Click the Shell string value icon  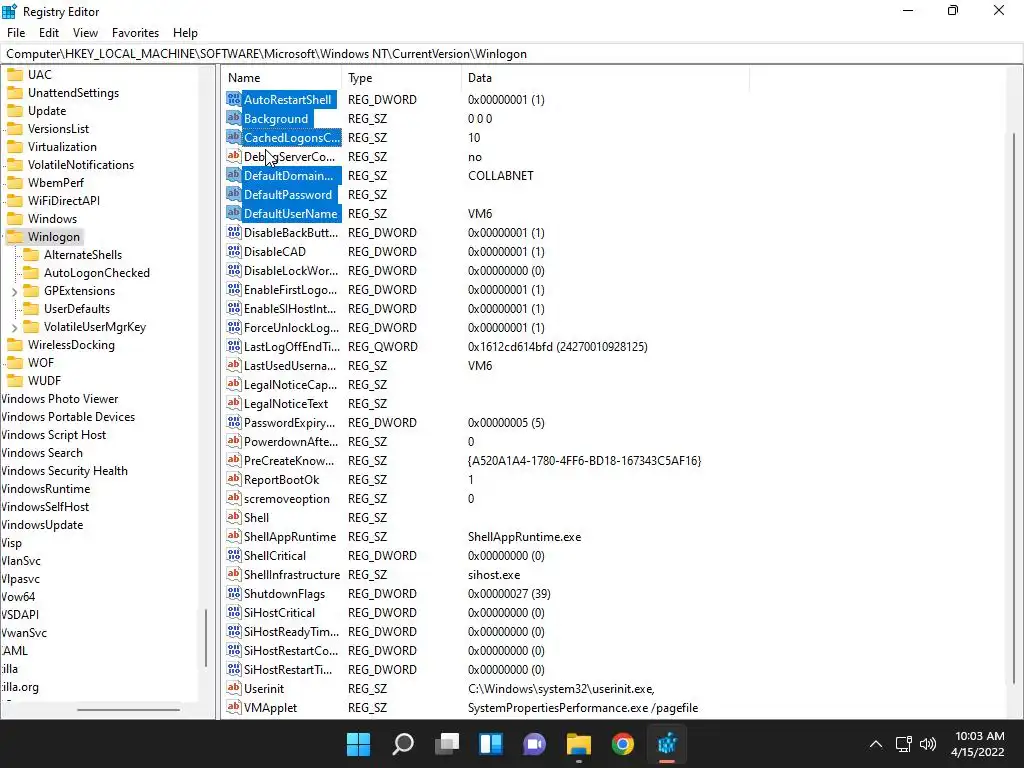[233, 517]
